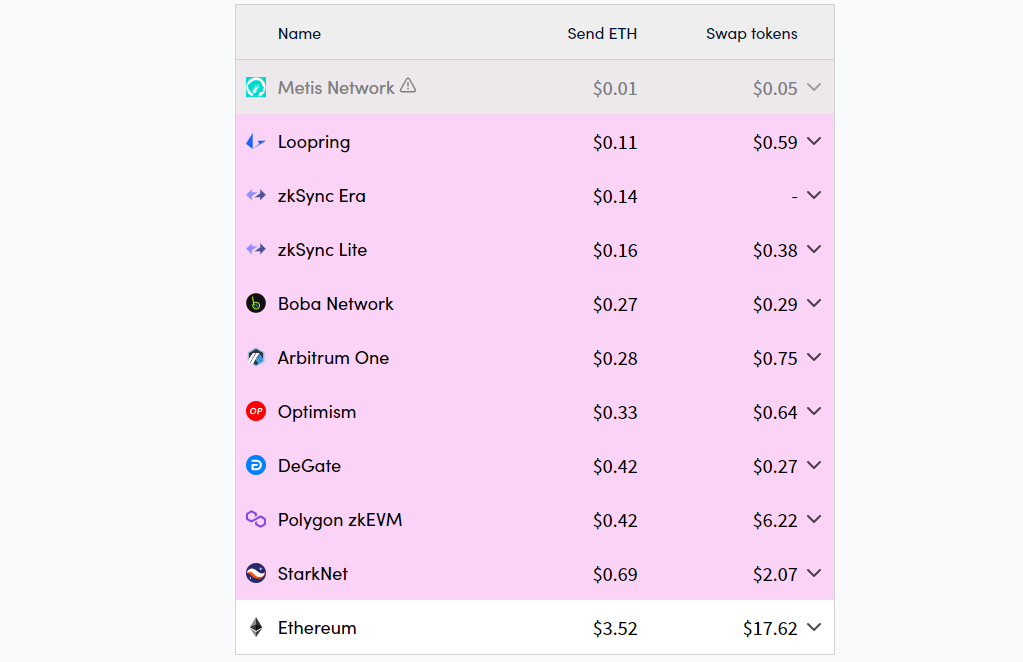Click the Polygon zkEVM logo icon
Viewport: 1023px width, 662px height.
(x=256, y=519)
